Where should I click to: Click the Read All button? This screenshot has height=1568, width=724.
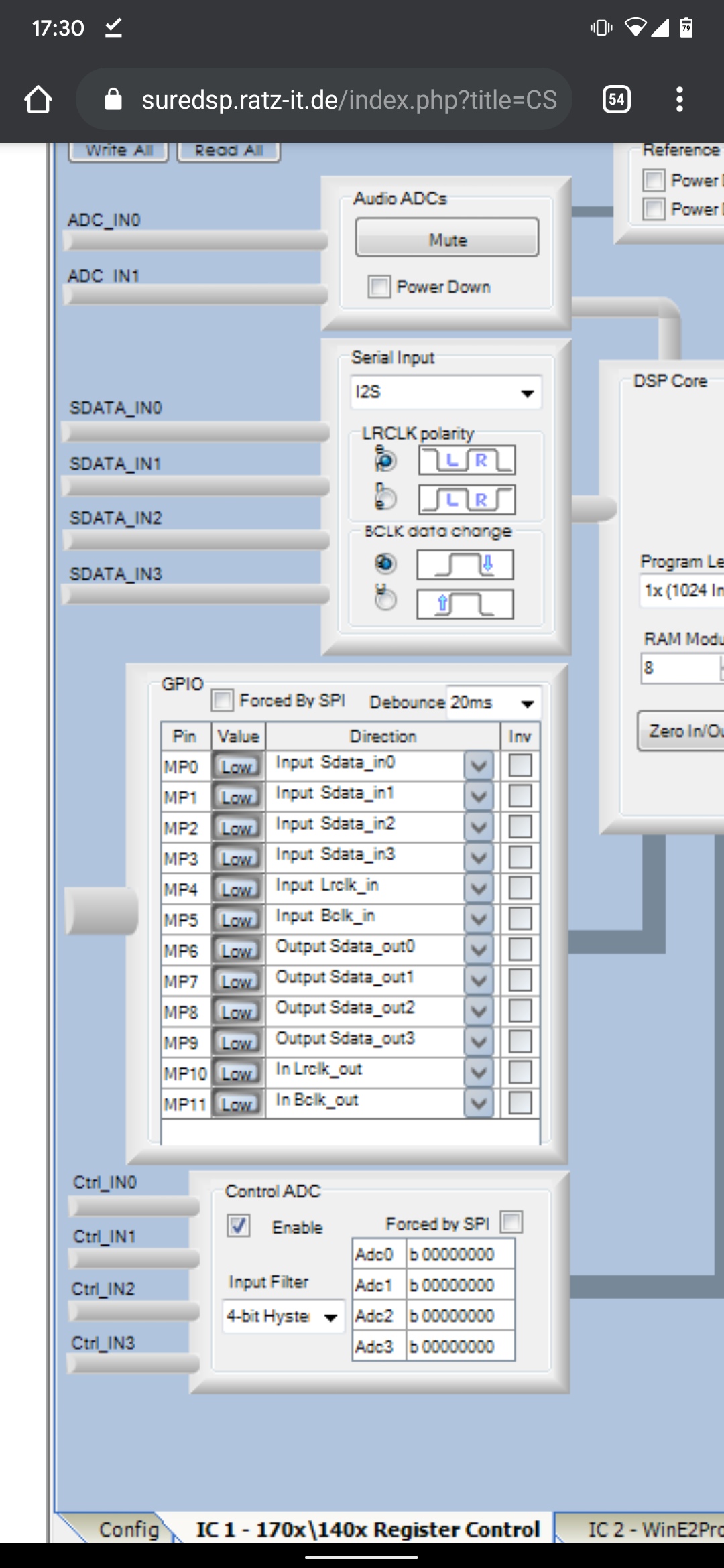[229, 151]
